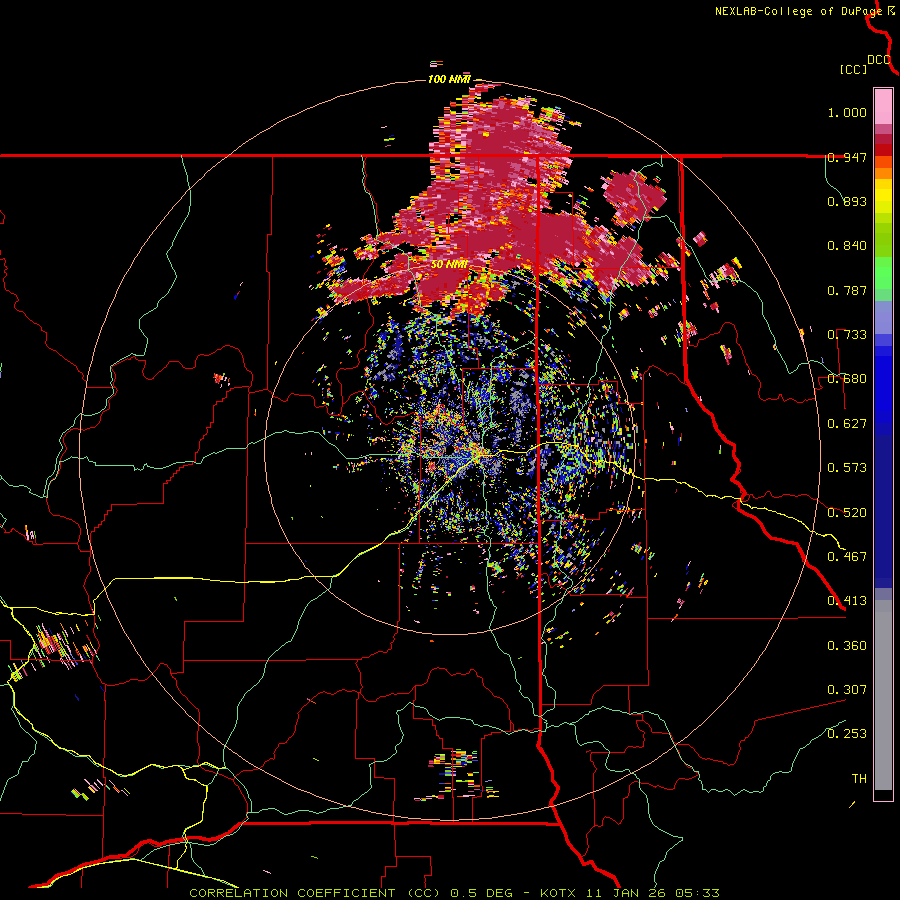Click the Correlation Coefficient caption at bottom
The image size is (900, 900).
pos(454,893)
